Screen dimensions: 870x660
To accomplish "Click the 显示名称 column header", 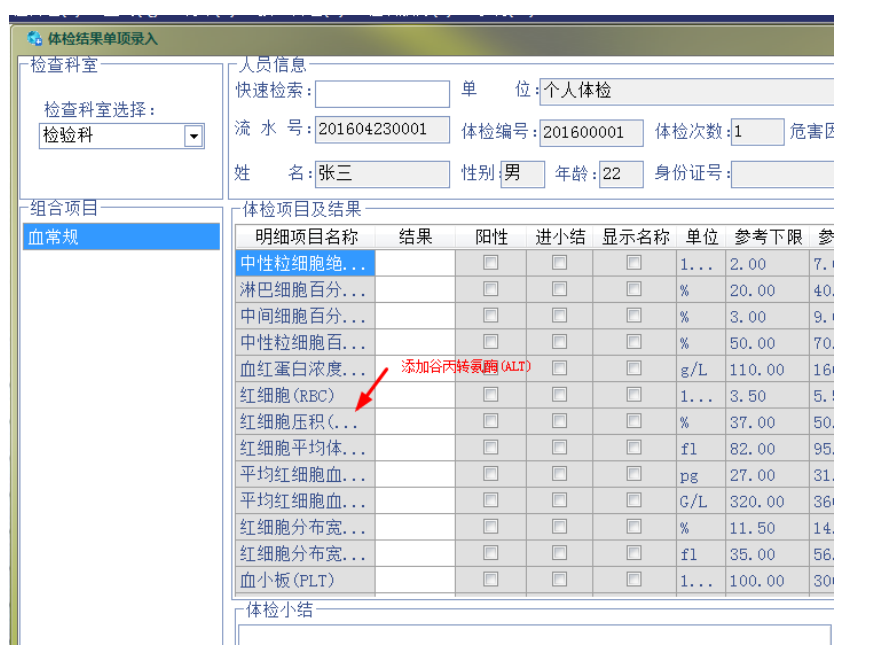I will click(x=635, y=237).
